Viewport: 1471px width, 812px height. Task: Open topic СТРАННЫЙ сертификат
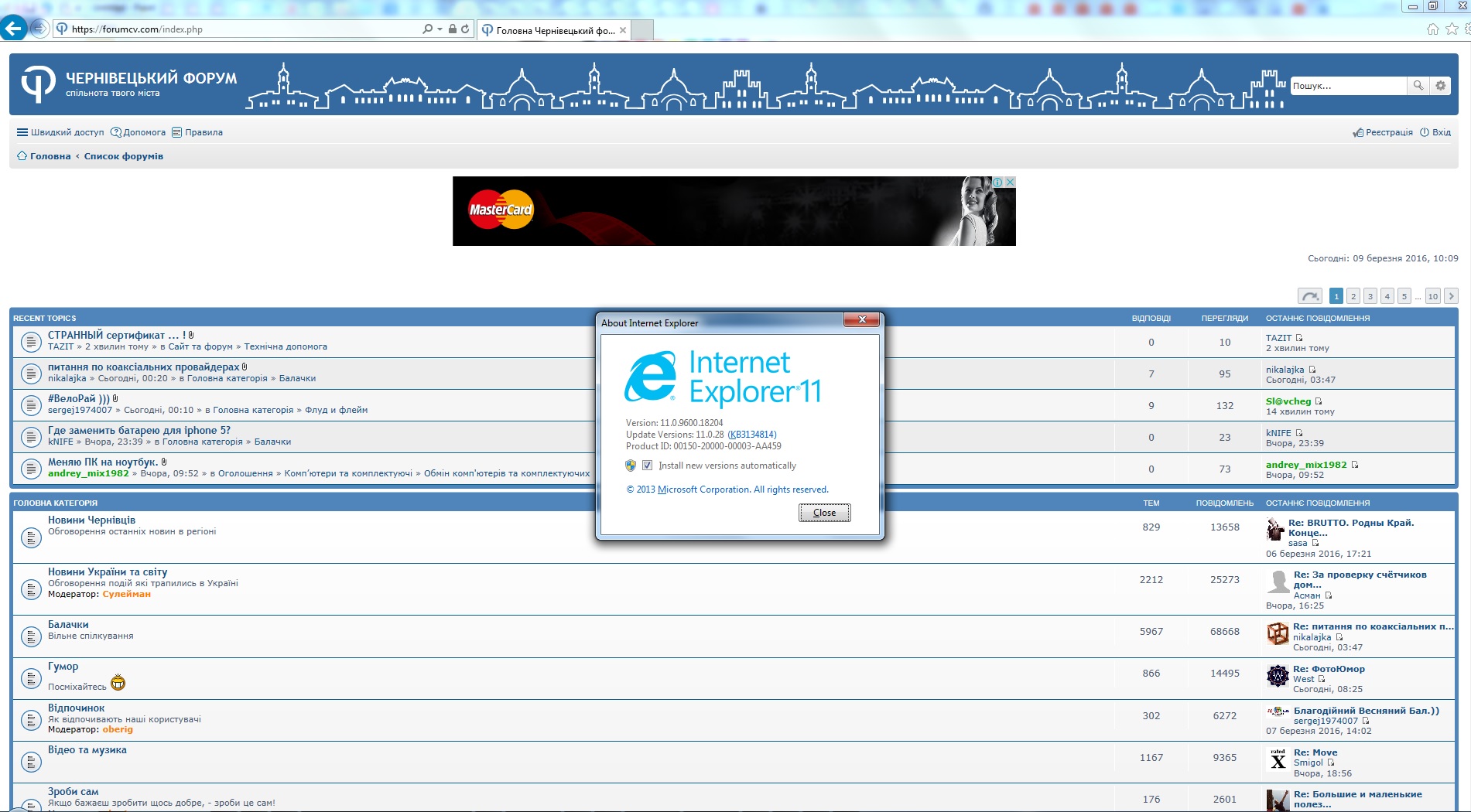tap(117, 335)
